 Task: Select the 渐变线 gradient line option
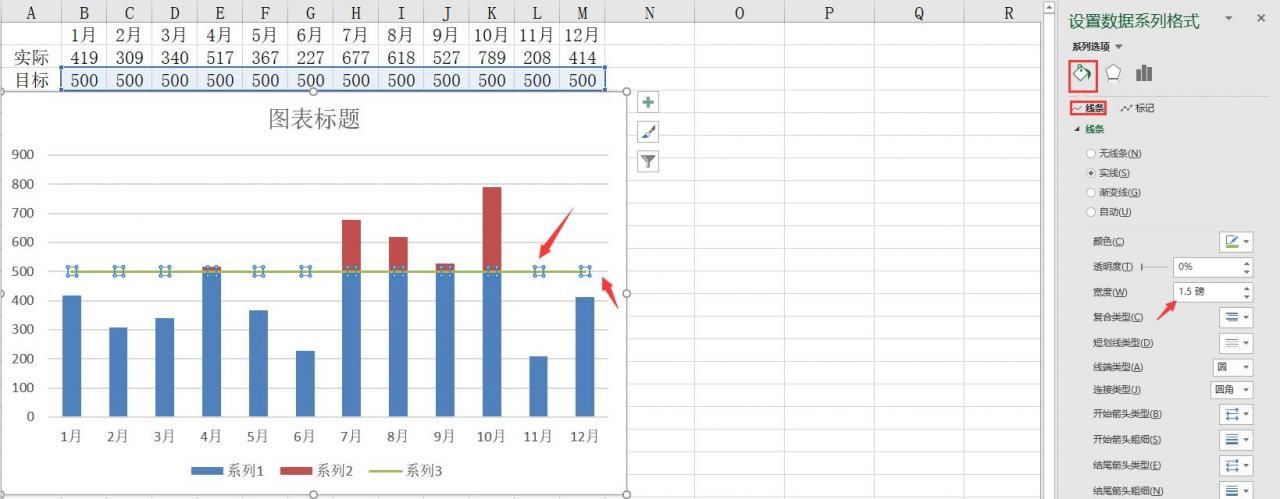tap(1114, 192)
